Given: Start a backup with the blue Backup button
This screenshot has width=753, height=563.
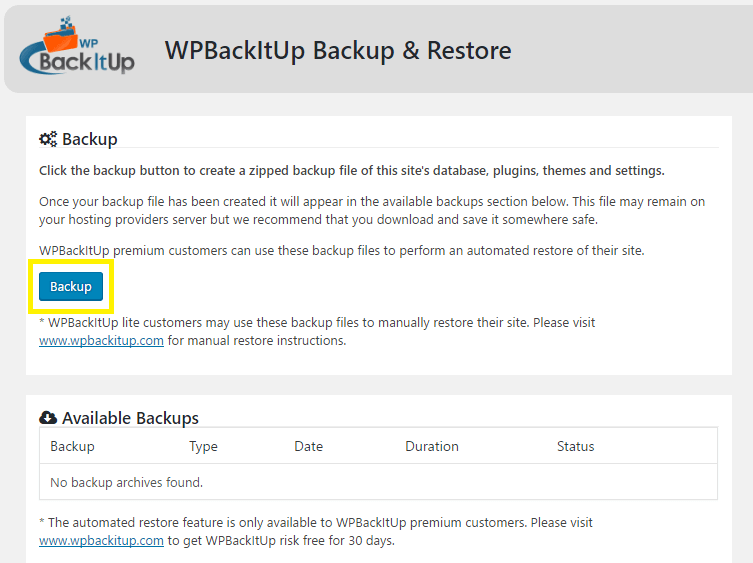Looking at the screenshot, I should click(x=71, y=286).
